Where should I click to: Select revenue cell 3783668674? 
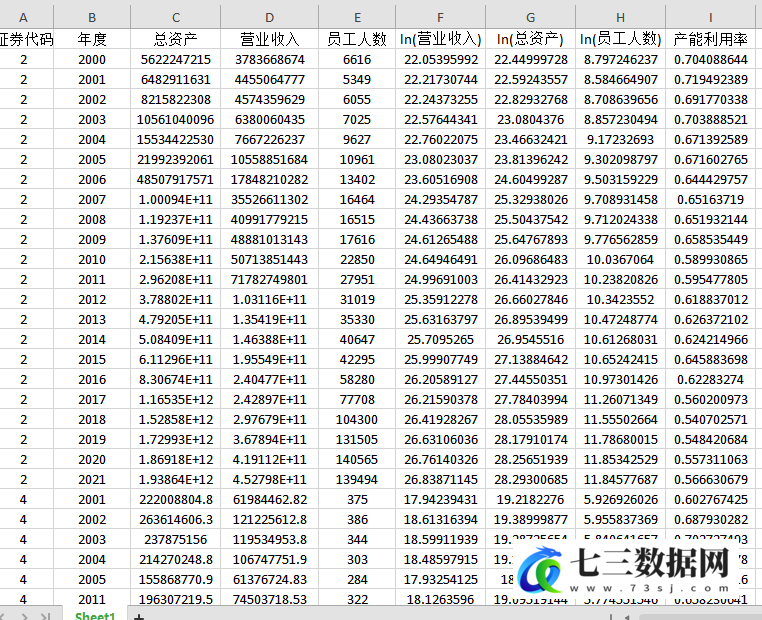tap(269, 59)
